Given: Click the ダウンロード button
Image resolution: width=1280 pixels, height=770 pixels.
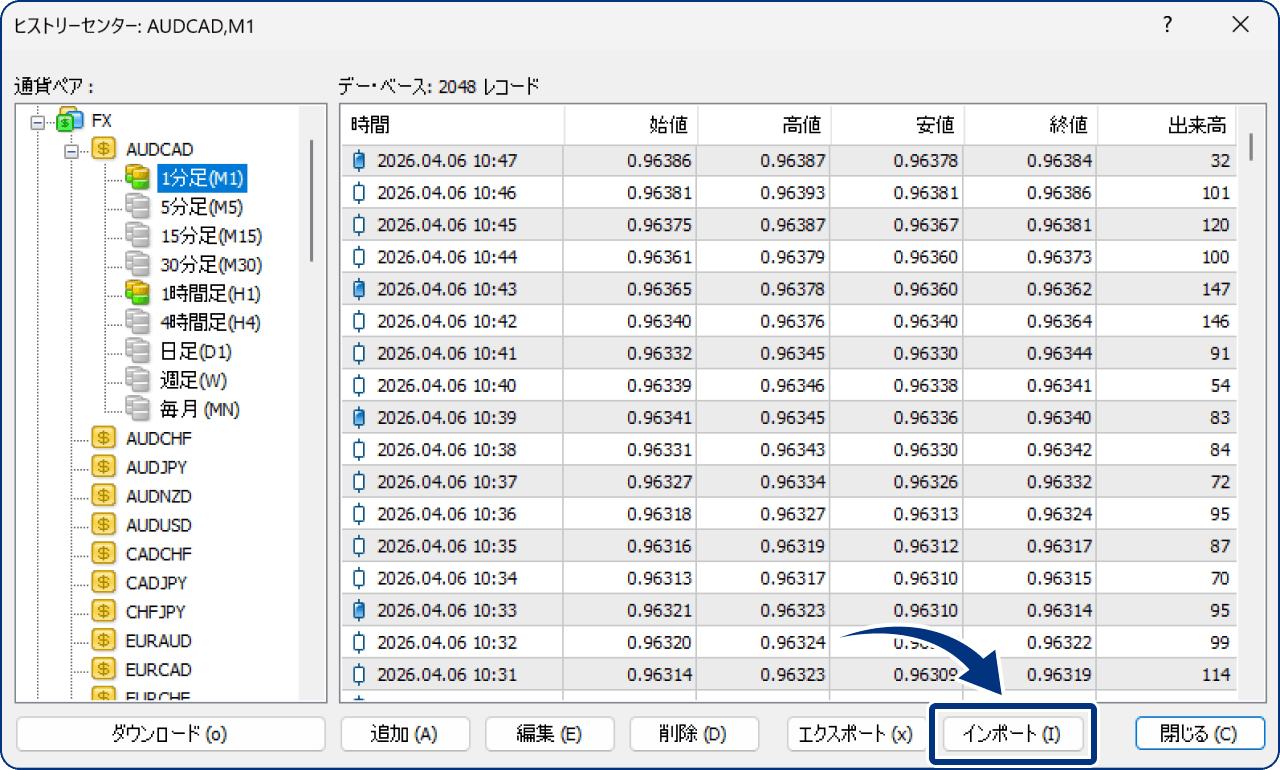Looking at the screenshot, I should tap(170, 733).
